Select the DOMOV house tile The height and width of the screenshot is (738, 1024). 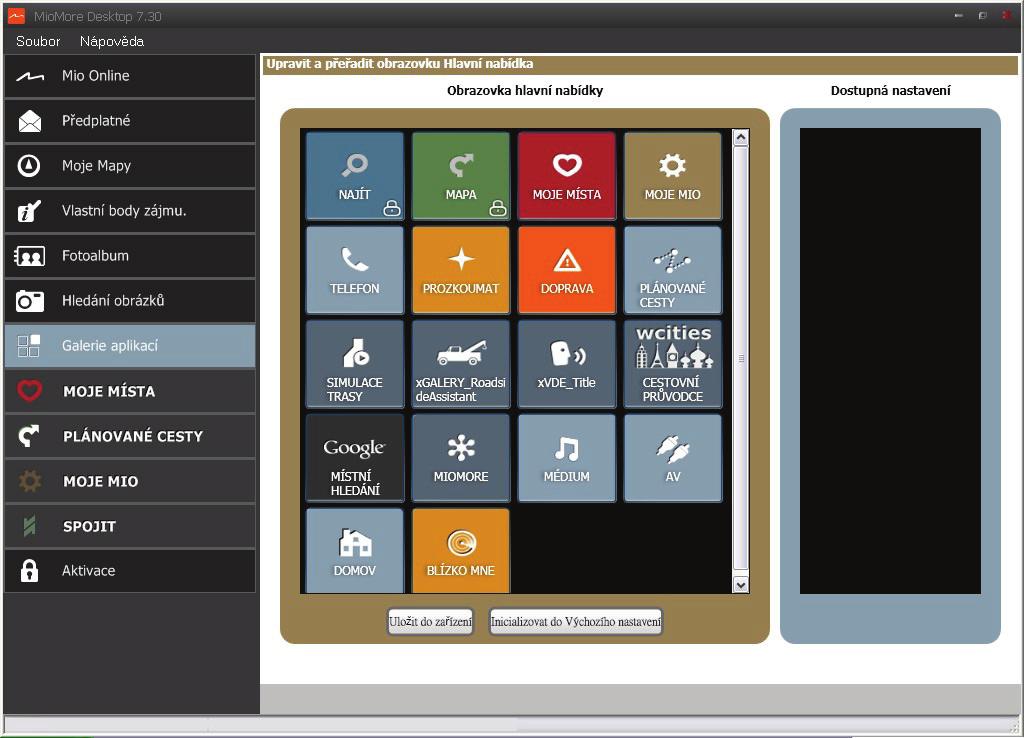click(x=355, y=551)
